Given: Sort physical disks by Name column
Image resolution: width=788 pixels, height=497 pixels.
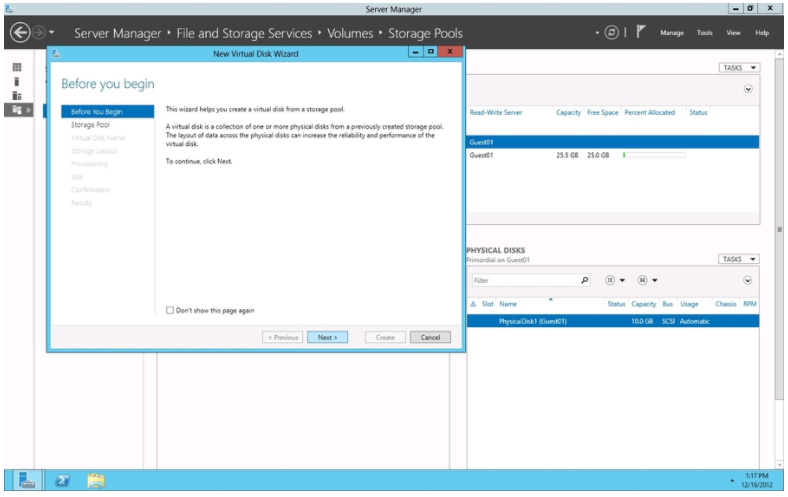Looking at the screenshot, I should [508, 304].
